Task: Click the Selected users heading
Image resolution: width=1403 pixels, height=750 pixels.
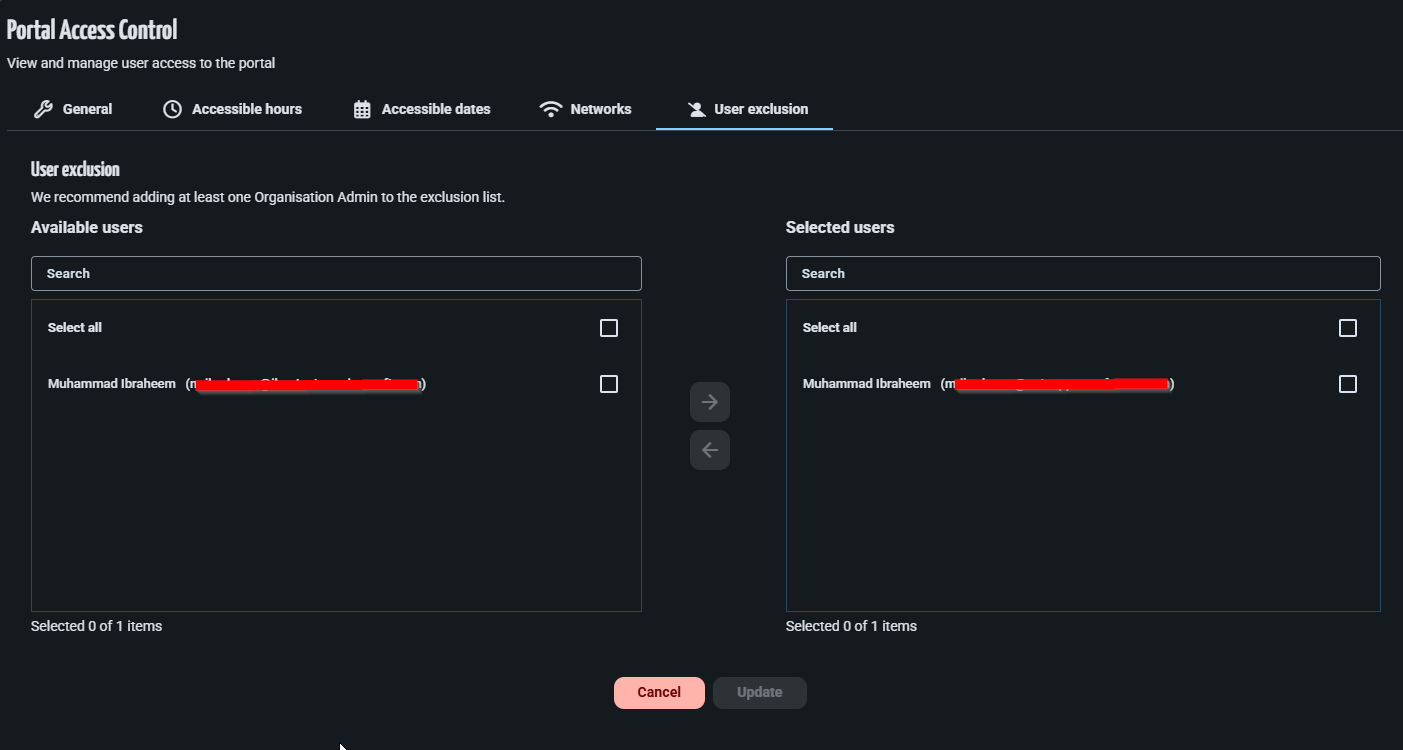Action: click(x=840, y=228)
